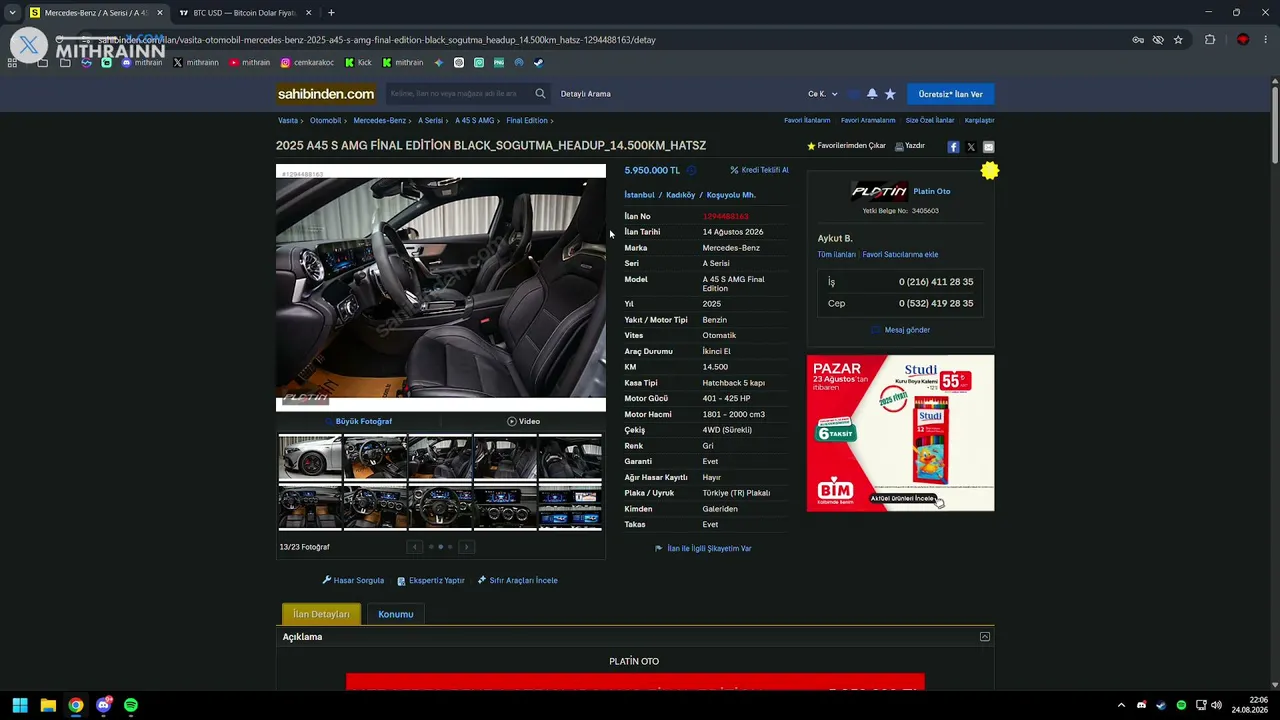Open favorites star in the site header

[x=890, y=94]
